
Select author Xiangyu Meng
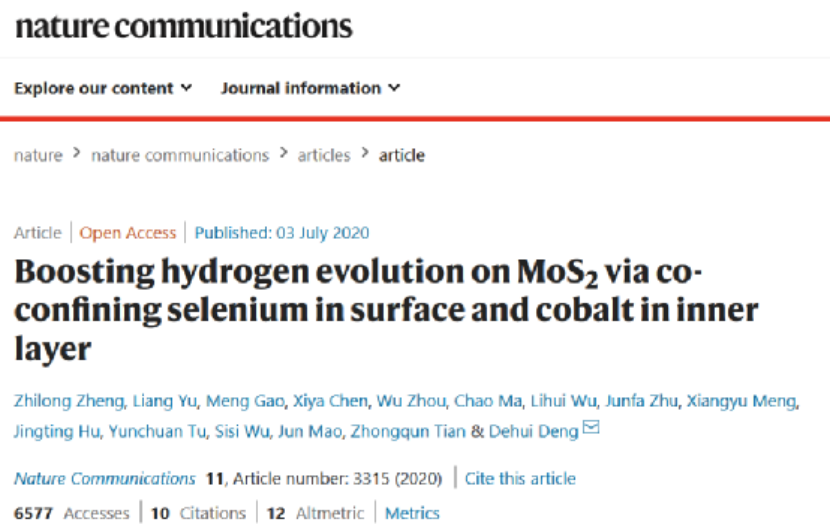click(741, 401)
